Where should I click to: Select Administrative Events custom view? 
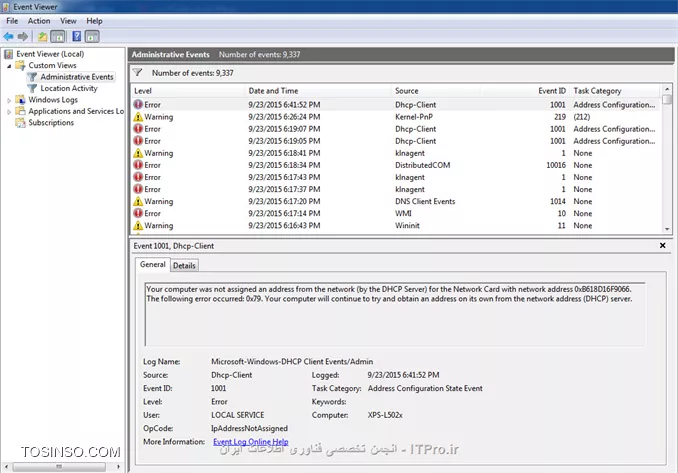[77, 77]
